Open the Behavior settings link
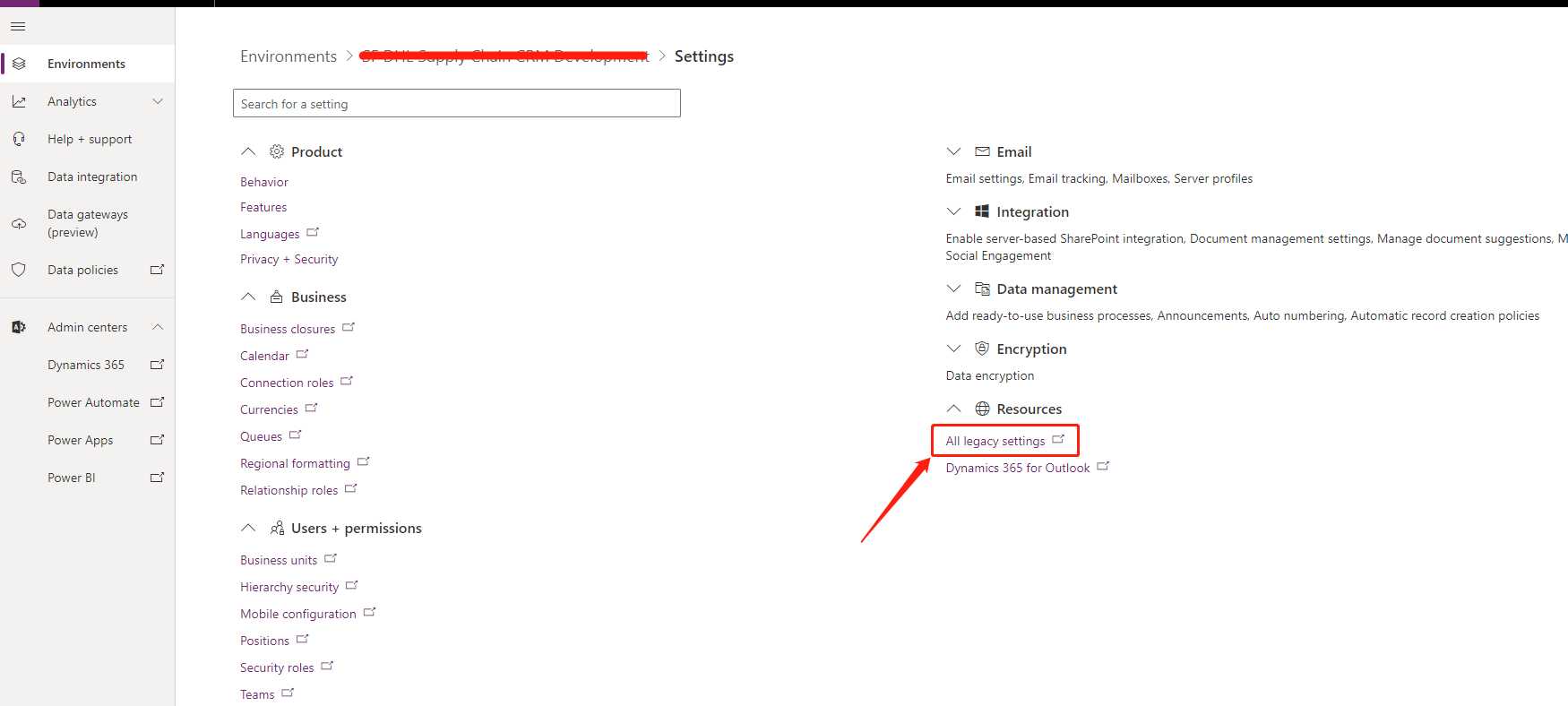1568x706 pixels. (264, 182)
